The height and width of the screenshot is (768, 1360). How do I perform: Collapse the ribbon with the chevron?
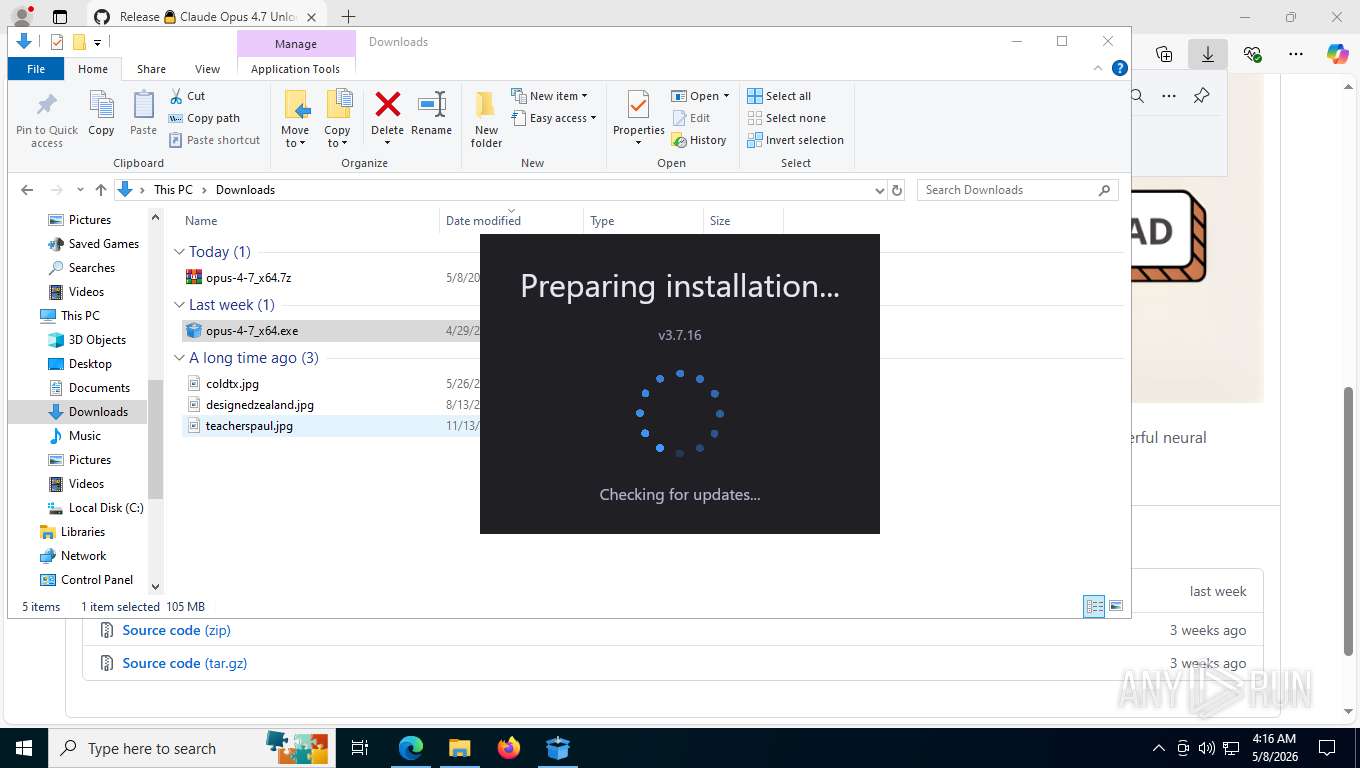click(1099, 69)
